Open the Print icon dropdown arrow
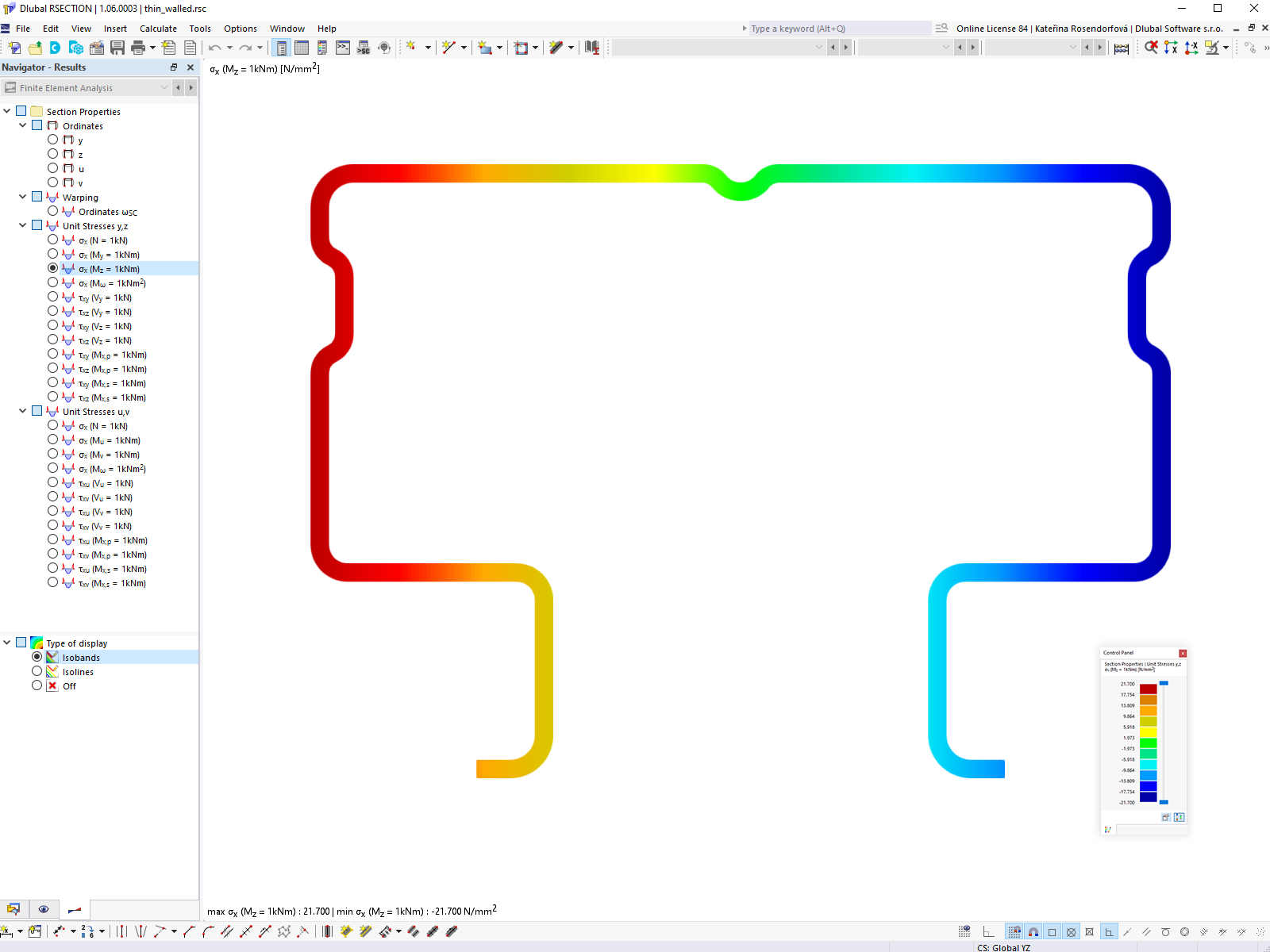1270x952 pixels. [x=152, y=48]
